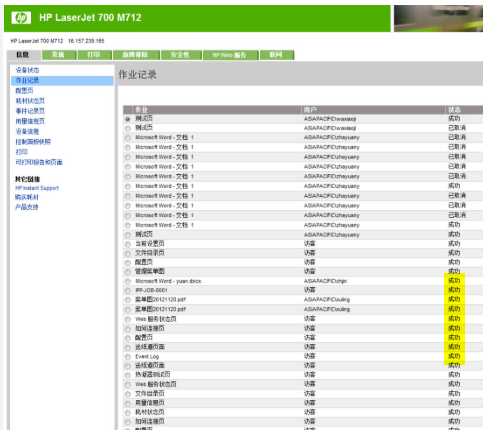Screen dimensions: 483x430
Task: Select radio for Microsoft Word - yuan.docx
Action: point(128,282)
